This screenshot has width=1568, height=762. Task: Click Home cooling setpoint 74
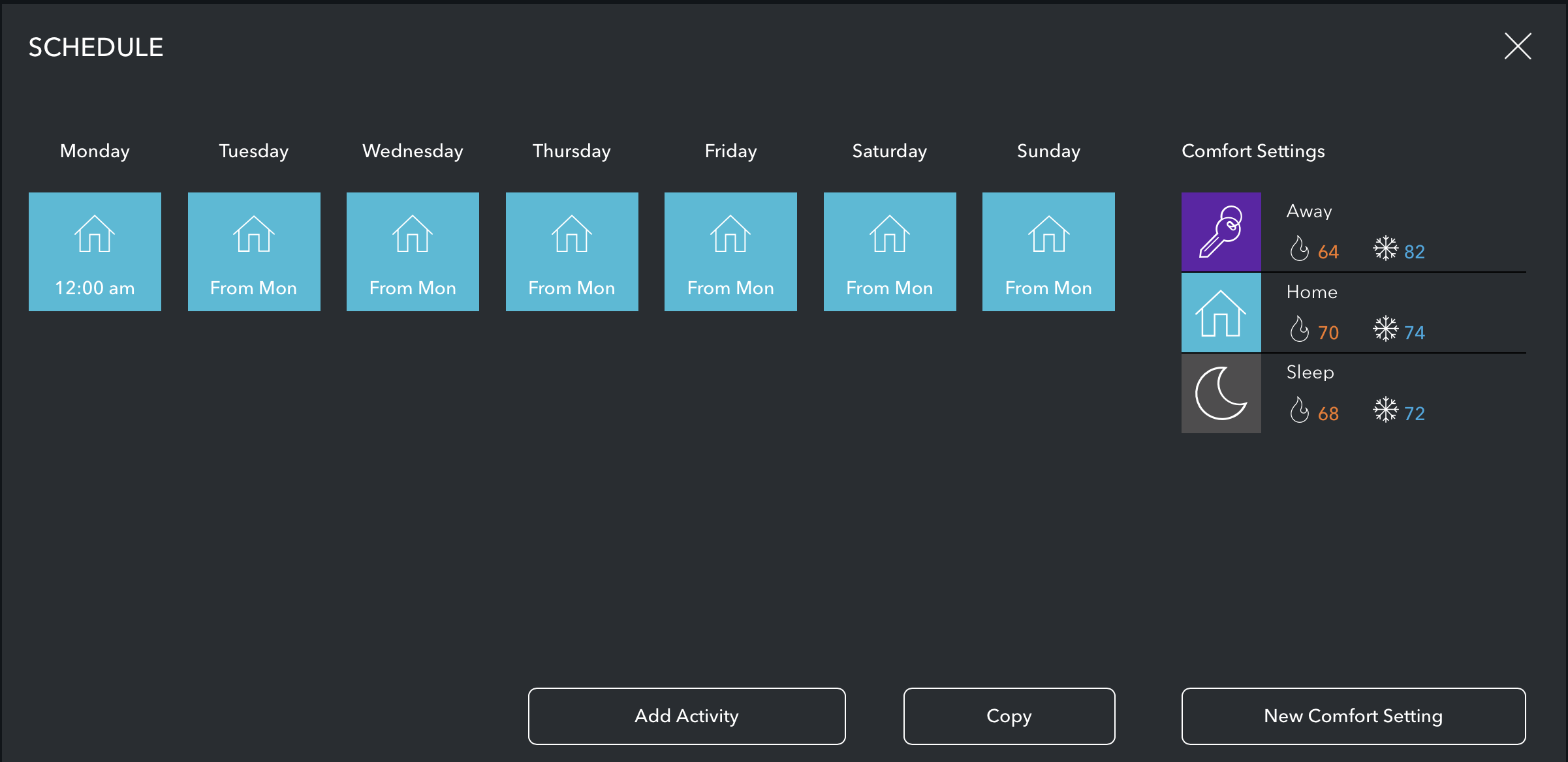click(1414, 333)
